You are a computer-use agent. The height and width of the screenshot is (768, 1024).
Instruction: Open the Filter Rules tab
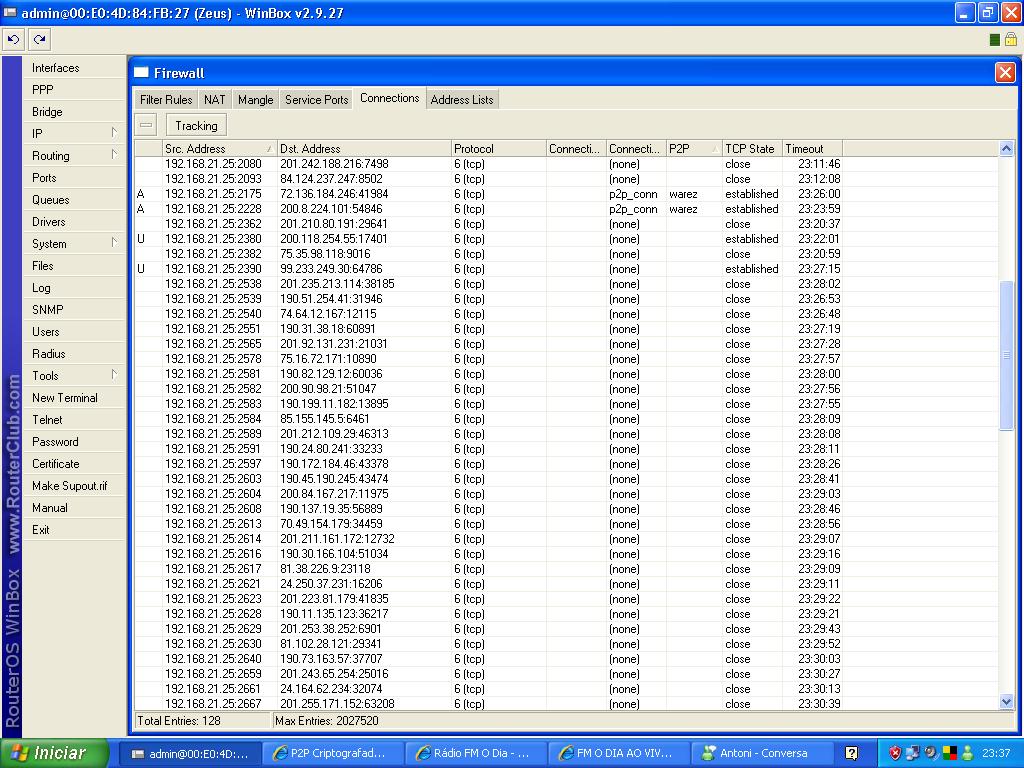tap(166, 99)
